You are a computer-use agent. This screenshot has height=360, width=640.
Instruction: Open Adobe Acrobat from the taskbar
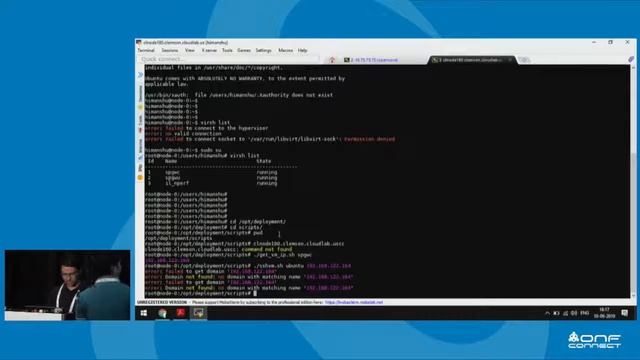(180, 313)
